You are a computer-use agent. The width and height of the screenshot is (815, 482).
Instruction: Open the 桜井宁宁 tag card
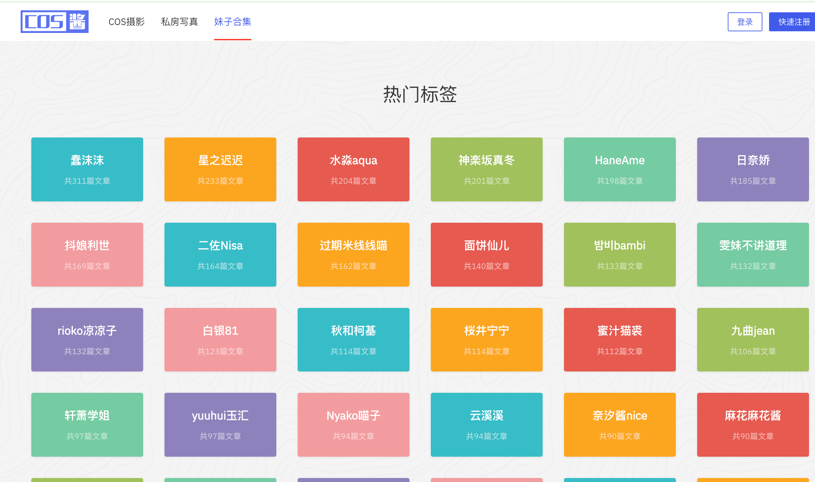click(x=486, y=339)
